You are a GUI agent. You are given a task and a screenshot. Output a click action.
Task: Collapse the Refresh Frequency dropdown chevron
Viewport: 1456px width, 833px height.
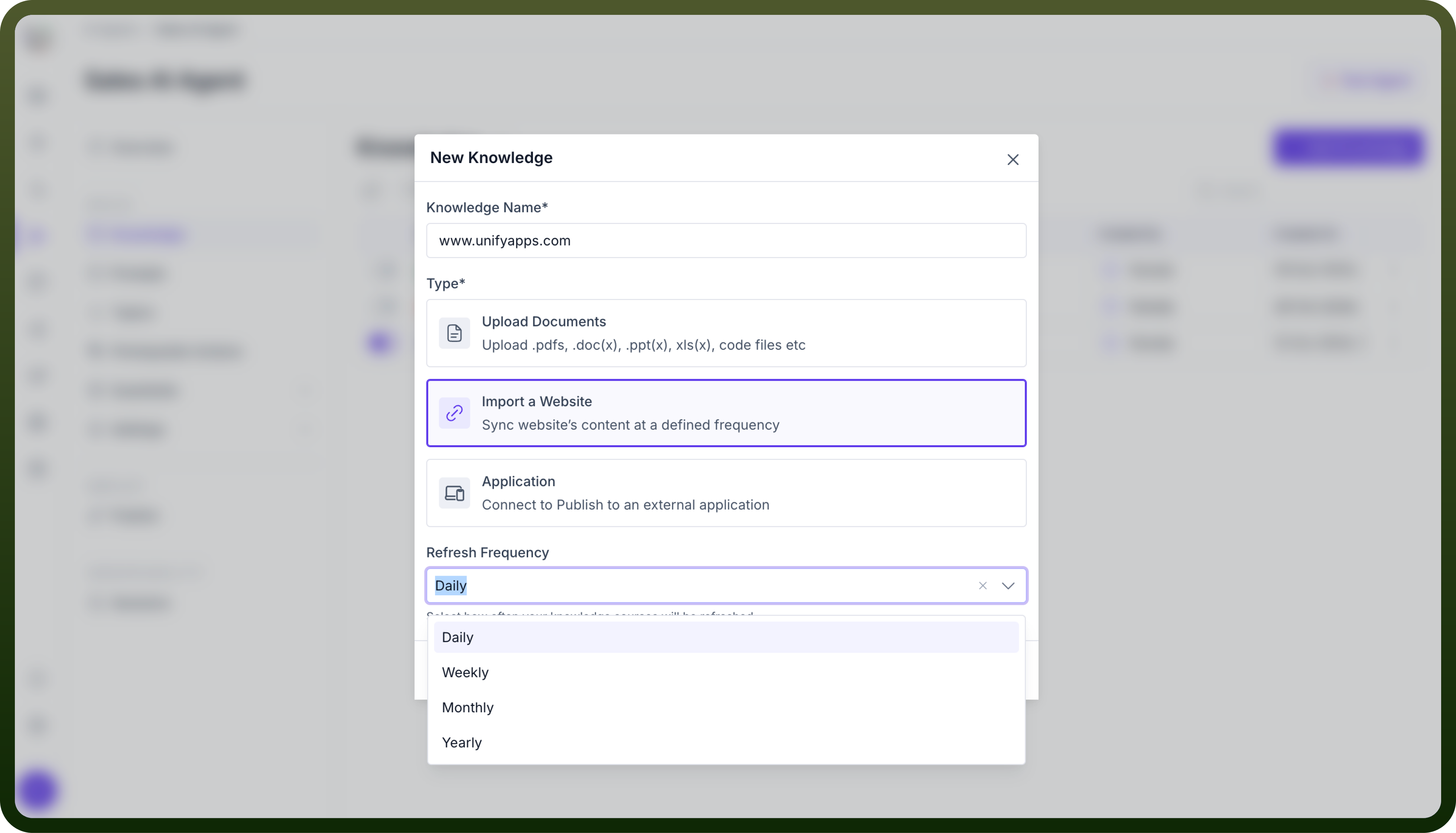tap(1008, 585)
